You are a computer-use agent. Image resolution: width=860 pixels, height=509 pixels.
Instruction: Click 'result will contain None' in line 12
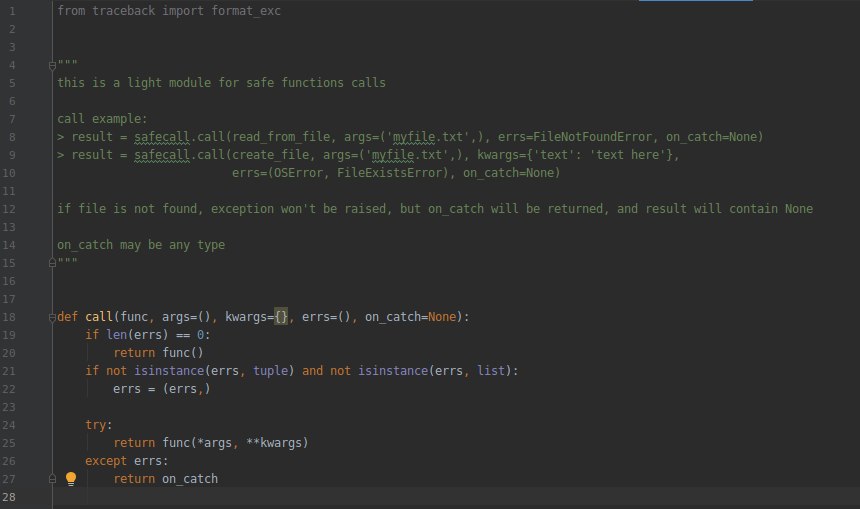(x=729, y=209)
